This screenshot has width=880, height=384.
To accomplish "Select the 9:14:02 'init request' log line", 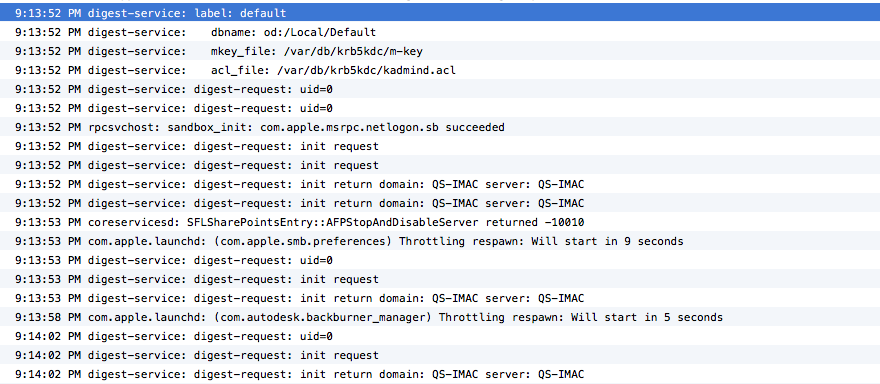I will 440,356.
